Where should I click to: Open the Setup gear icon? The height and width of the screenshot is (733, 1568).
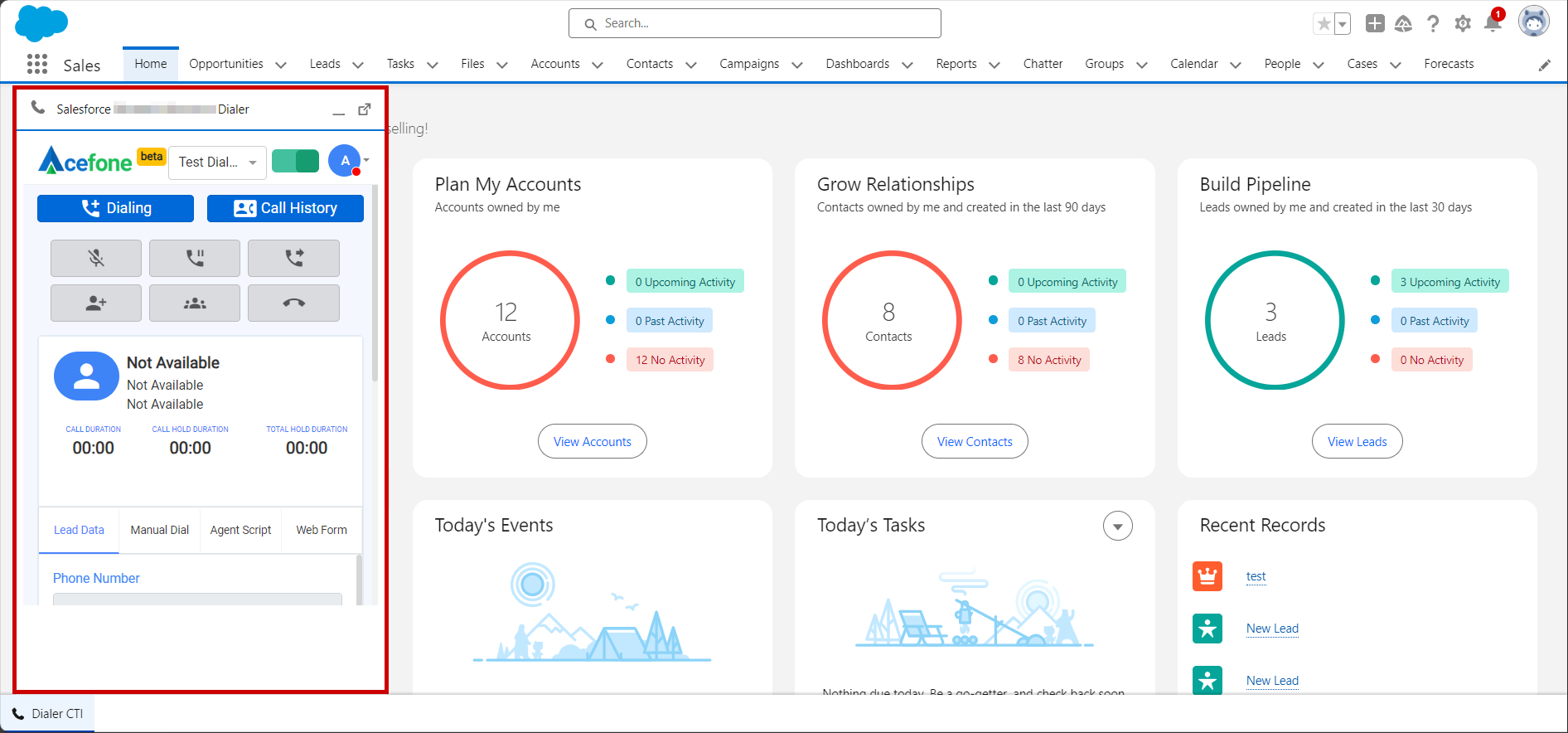pos(1463,23)
